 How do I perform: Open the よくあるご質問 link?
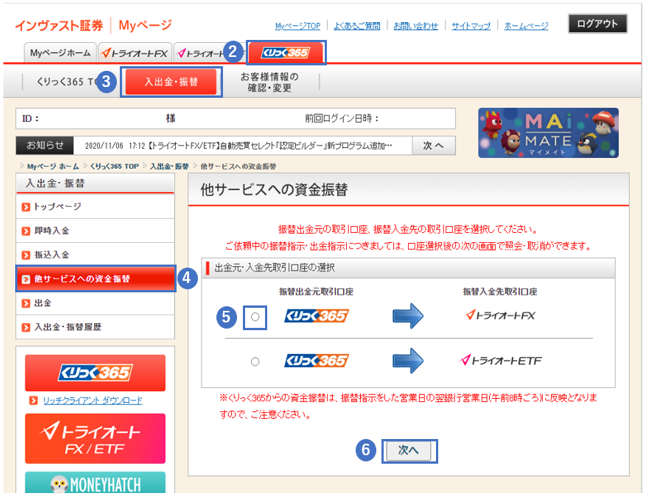pyautogui.click(x=357, y=26)
